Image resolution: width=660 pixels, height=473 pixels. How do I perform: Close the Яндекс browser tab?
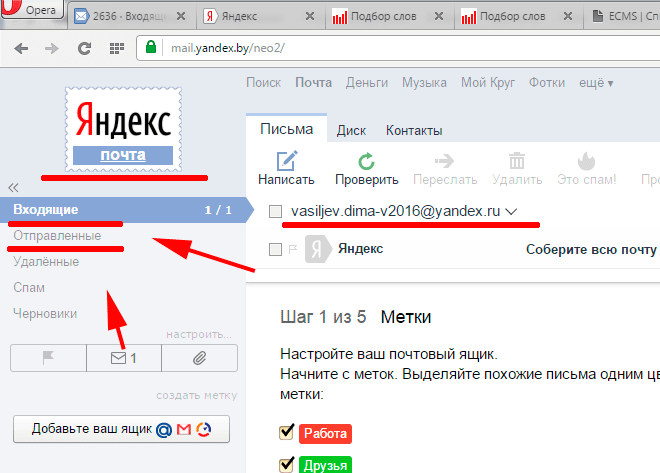pos(310,16)
